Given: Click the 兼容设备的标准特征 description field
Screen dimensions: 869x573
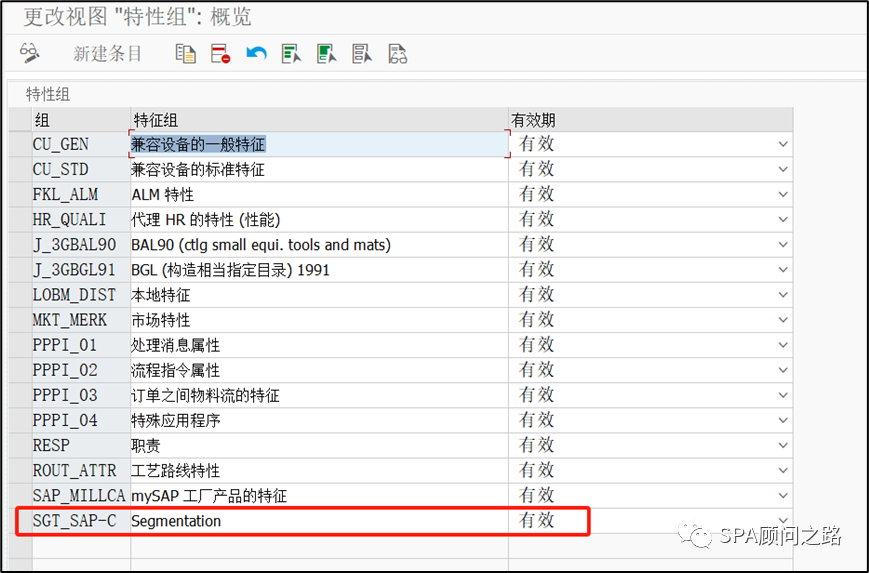Looking at the screenshot, I should click(319, 169).
